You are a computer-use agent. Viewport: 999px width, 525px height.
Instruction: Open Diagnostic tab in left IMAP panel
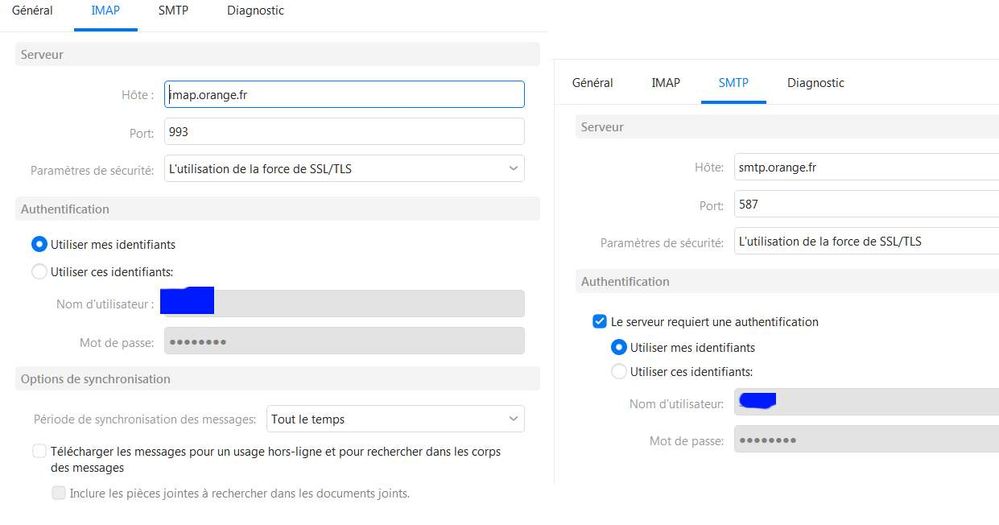(254, 11)
